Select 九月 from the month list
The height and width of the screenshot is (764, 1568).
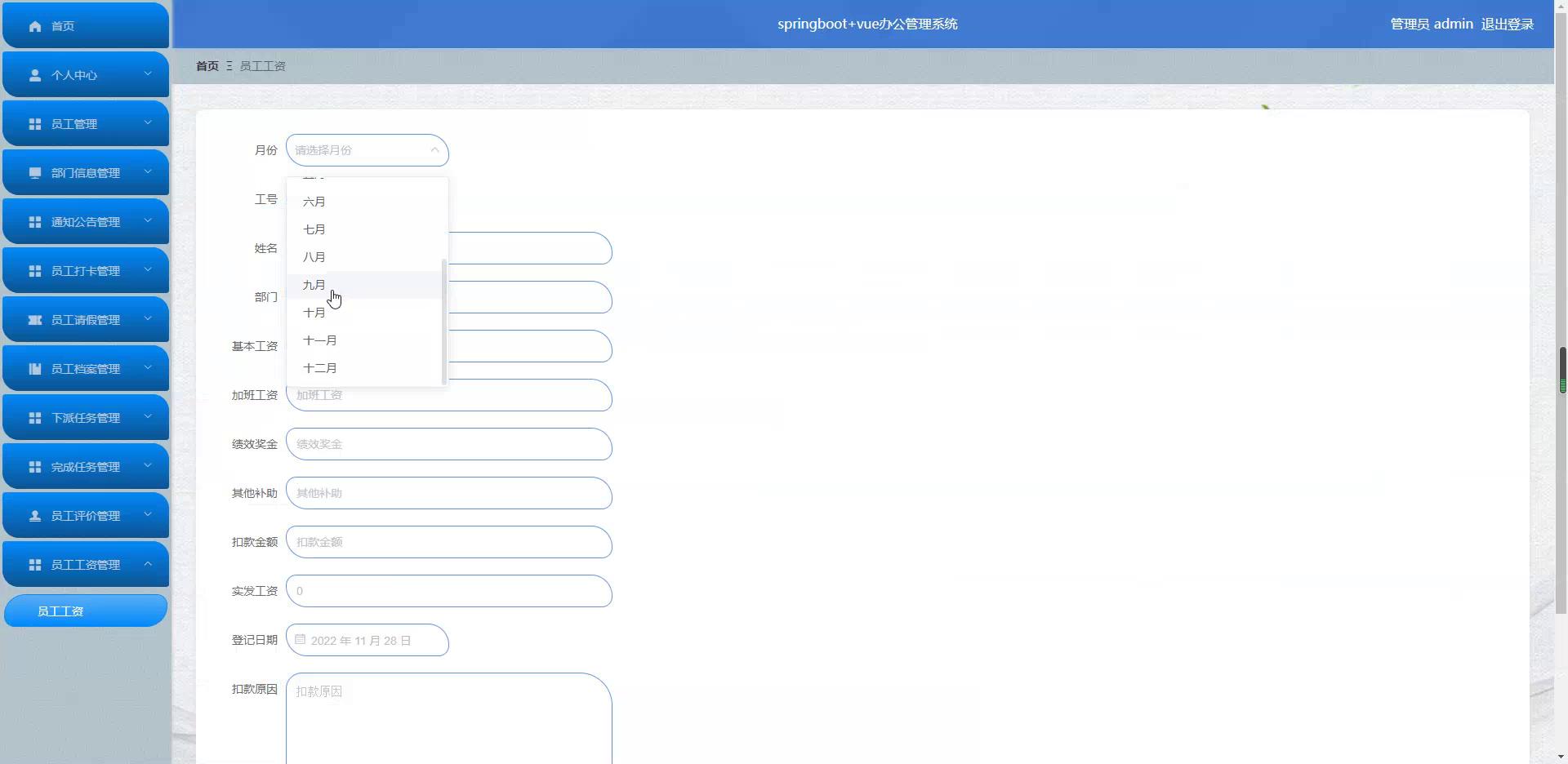363,285
